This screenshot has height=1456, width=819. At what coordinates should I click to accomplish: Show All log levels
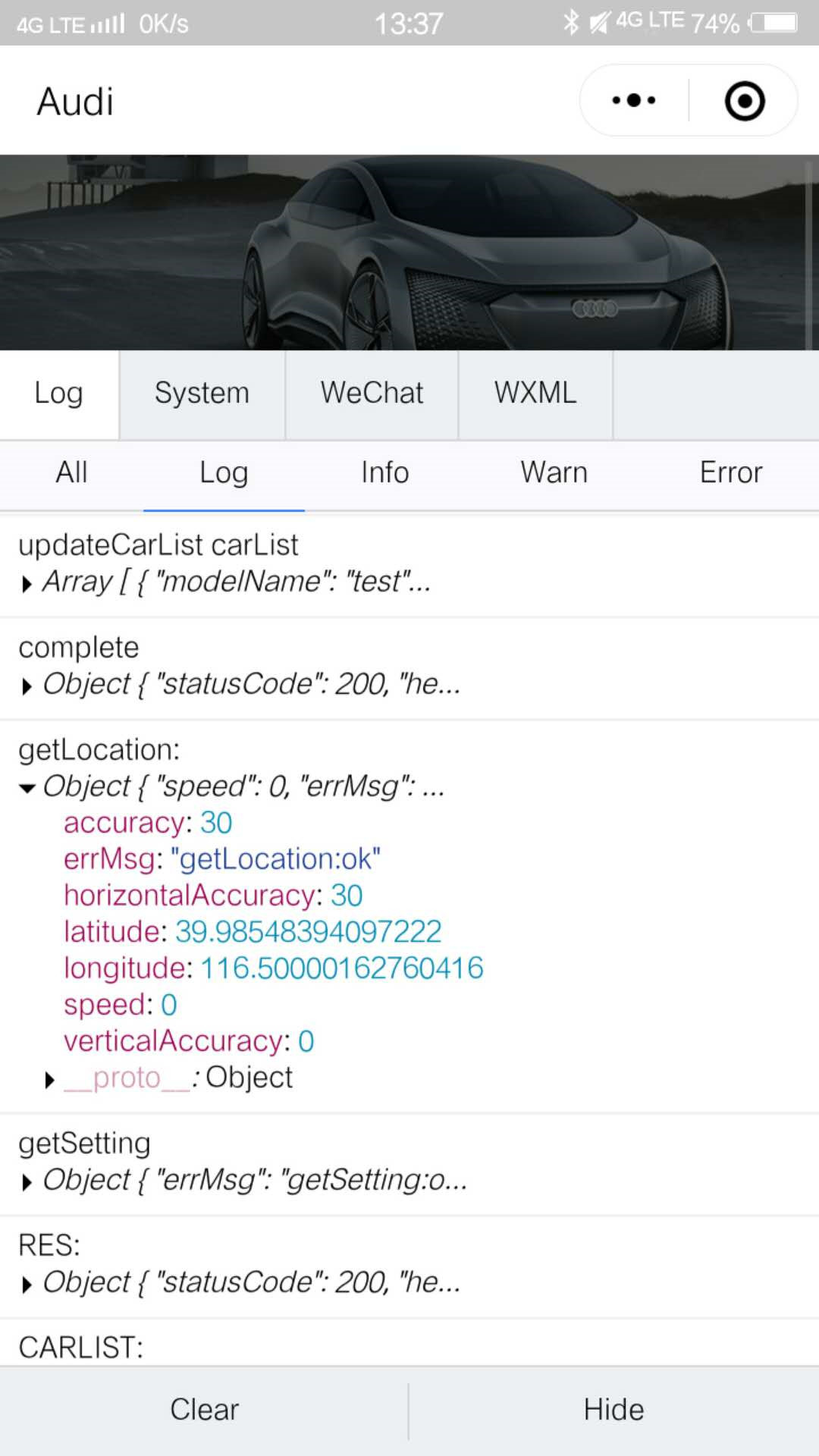click(x=71, y=473)
